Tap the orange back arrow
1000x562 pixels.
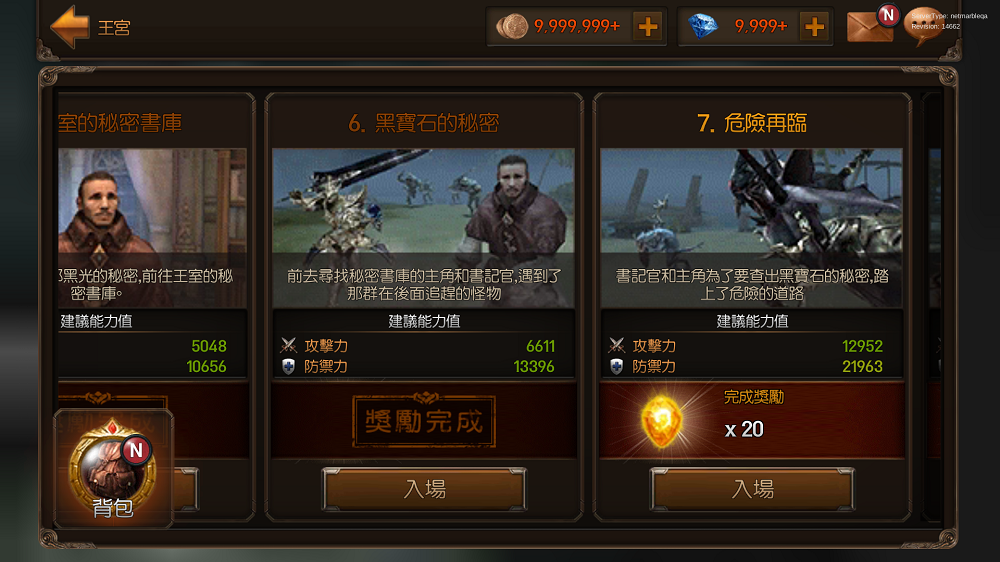70,27
